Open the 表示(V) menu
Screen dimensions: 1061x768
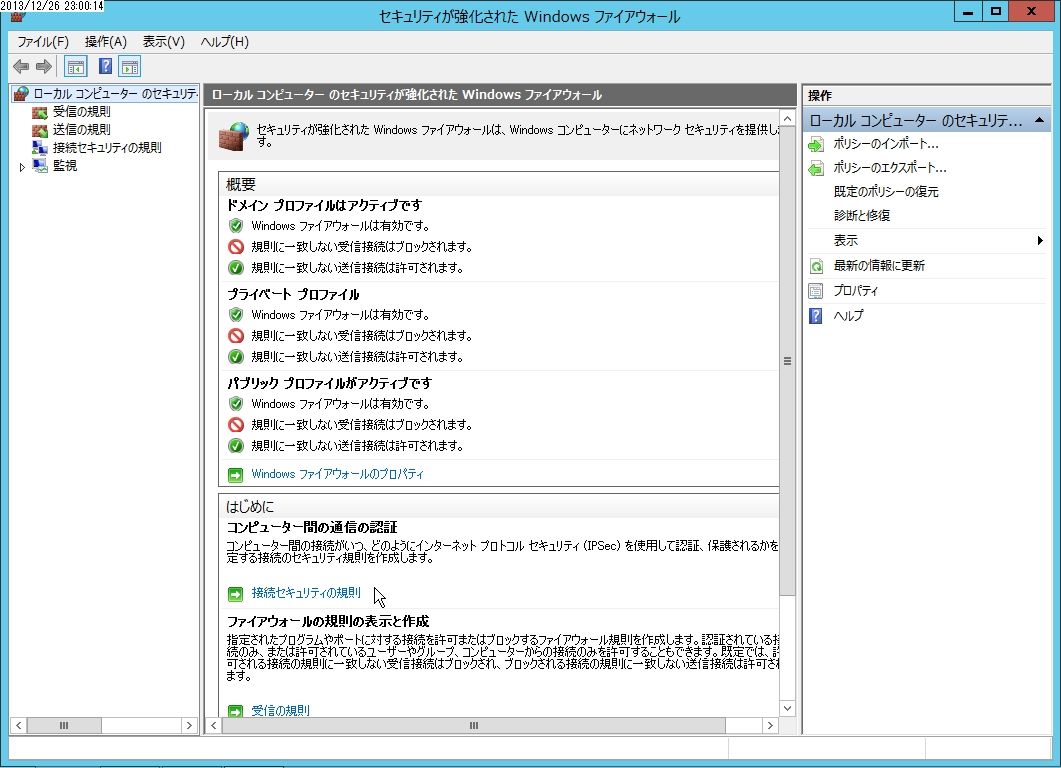click(x=164, y=42)
